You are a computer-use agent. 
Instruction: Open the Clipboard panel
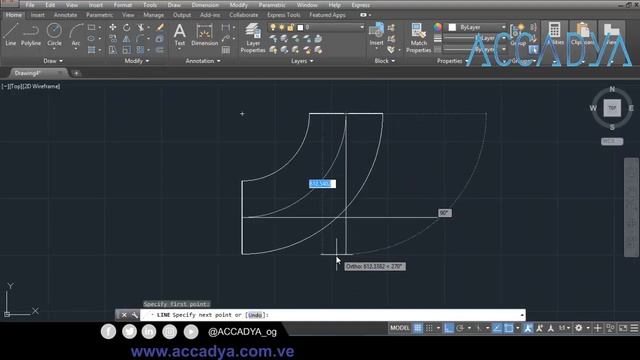582,33
